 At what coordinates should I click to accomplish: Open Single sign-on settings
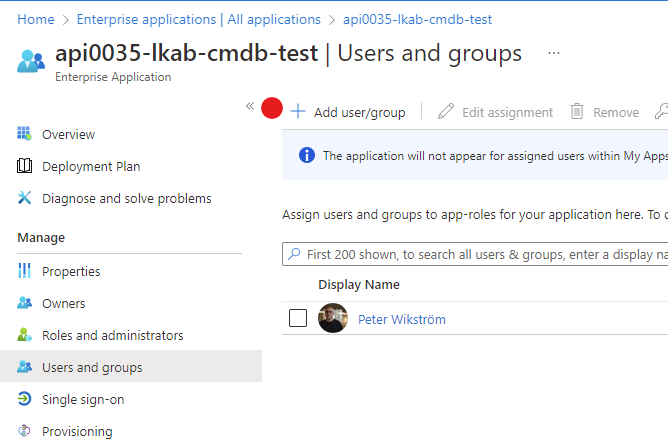point(83,400)
